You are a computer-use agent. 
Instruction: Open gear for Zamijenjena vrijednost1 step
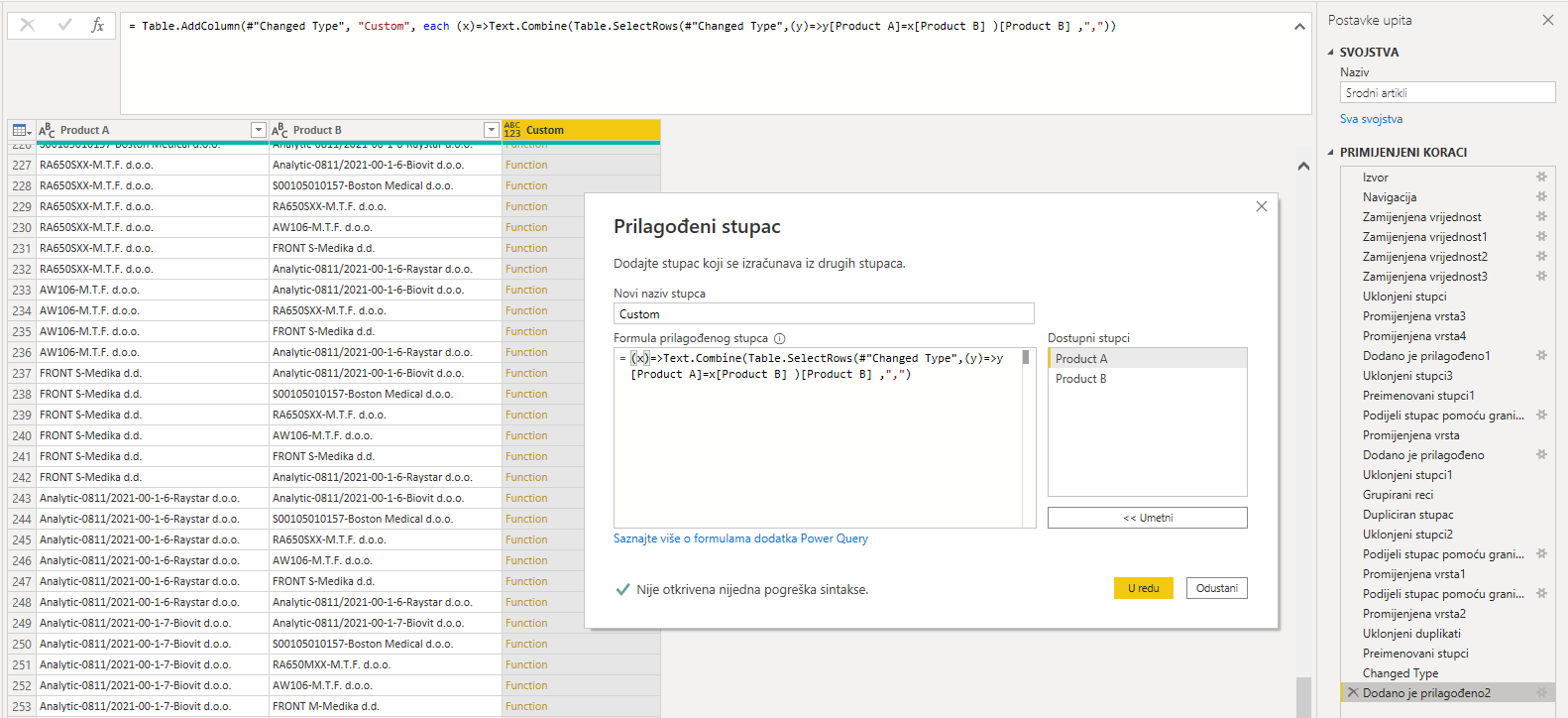pos(1541,236)
